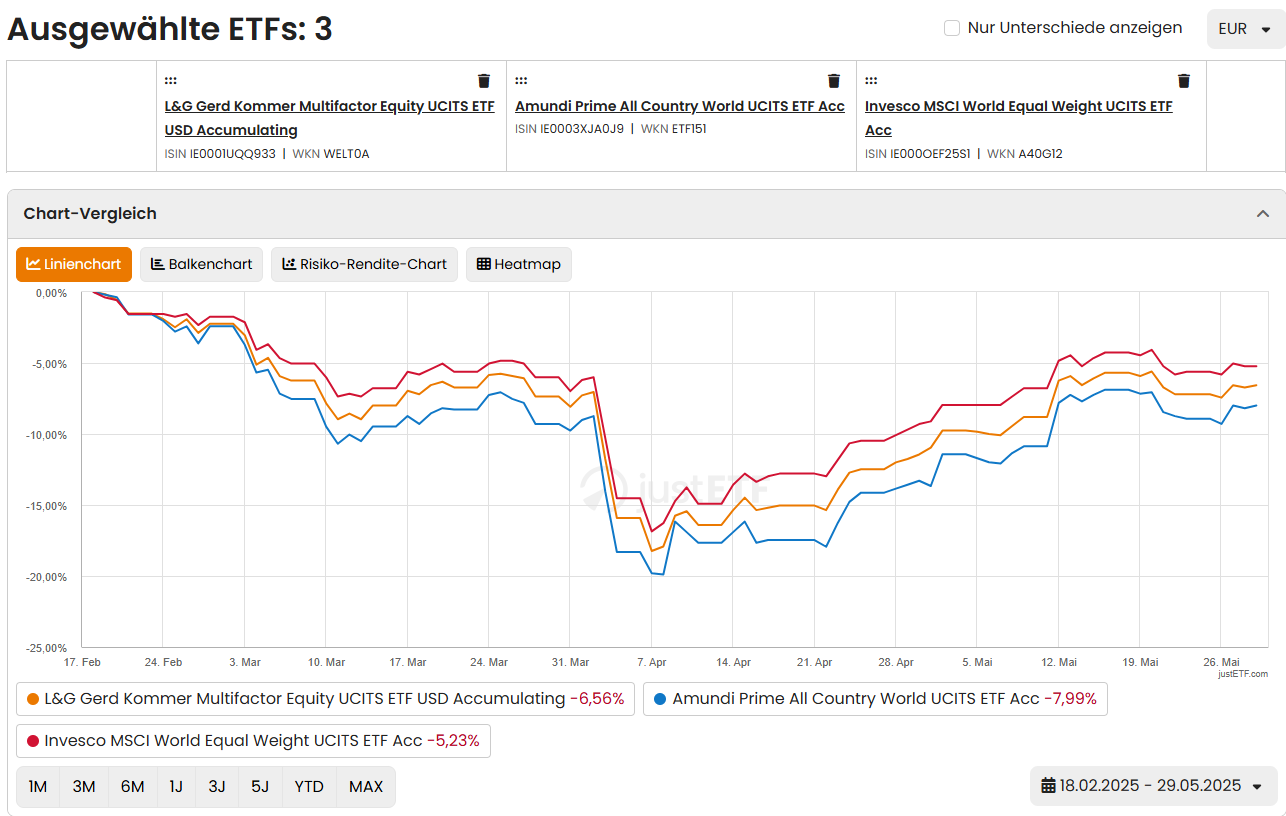1286x816 pixels.
Task: Enable Nur Unterschiede anzeigen checkbox
Action: coord(952,28)
